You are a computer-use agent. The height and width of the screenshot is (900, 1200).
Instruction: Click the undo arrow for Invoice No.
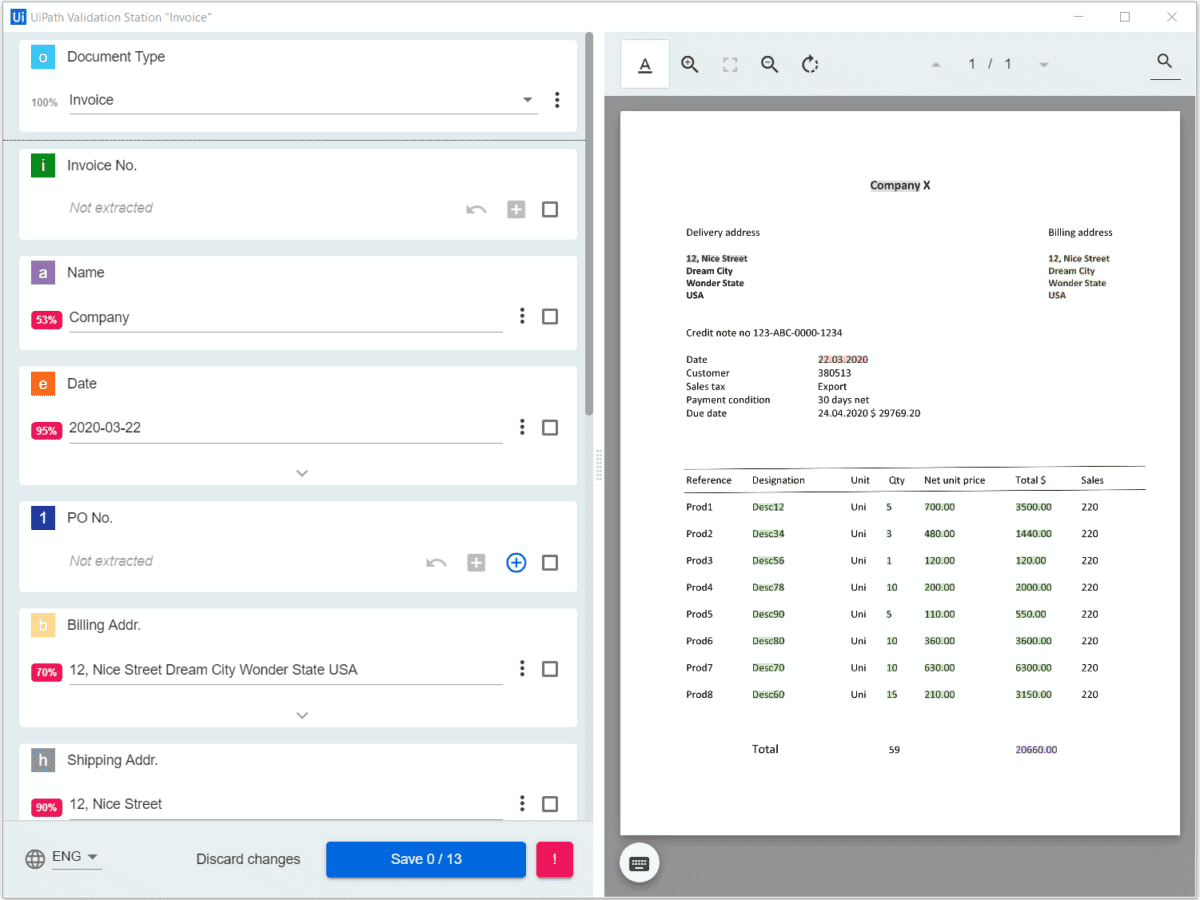click(476, 209)
